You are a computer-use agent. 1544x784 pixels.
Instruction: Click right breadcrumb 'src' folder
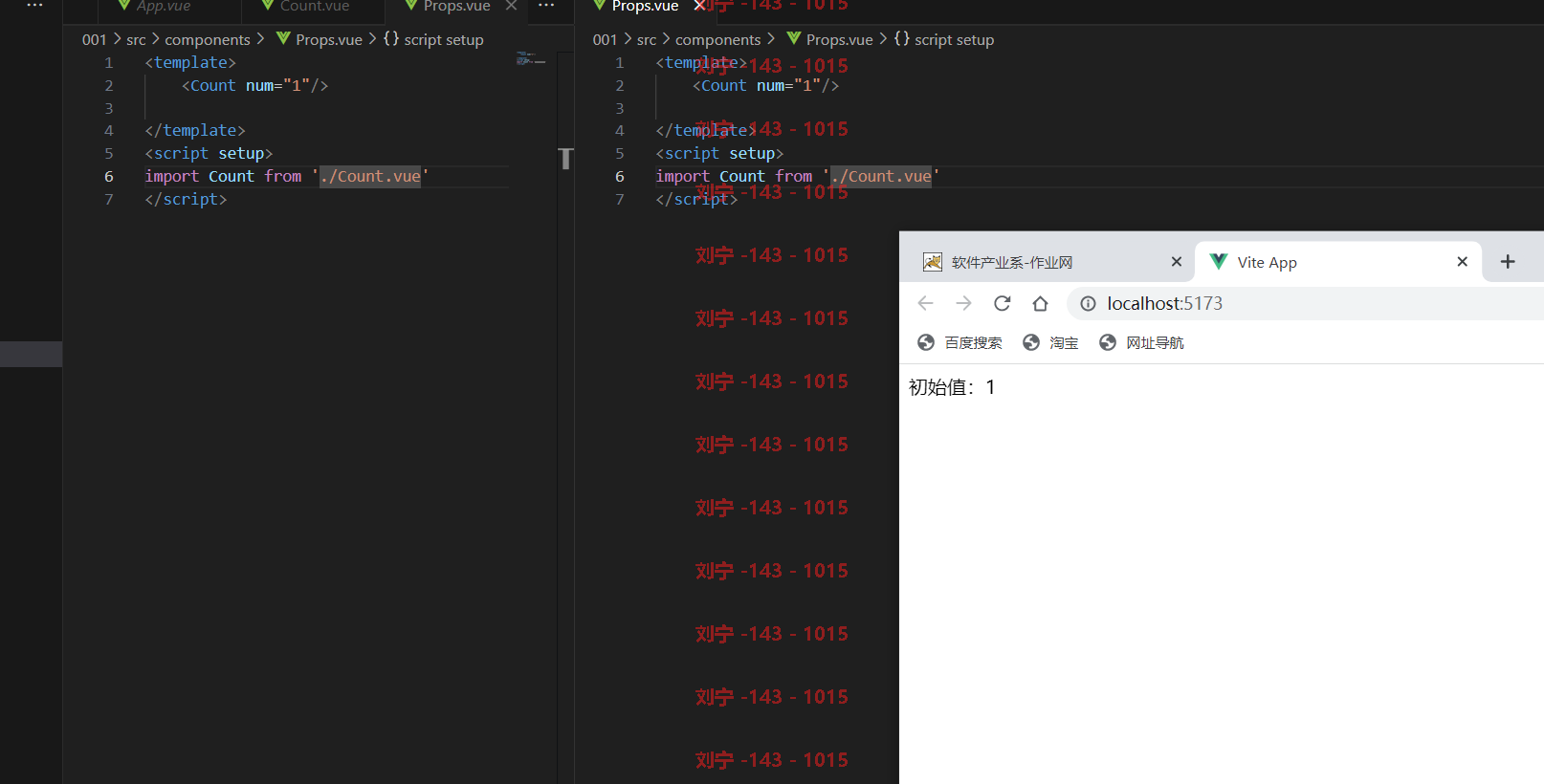click(x=647, y=39)
